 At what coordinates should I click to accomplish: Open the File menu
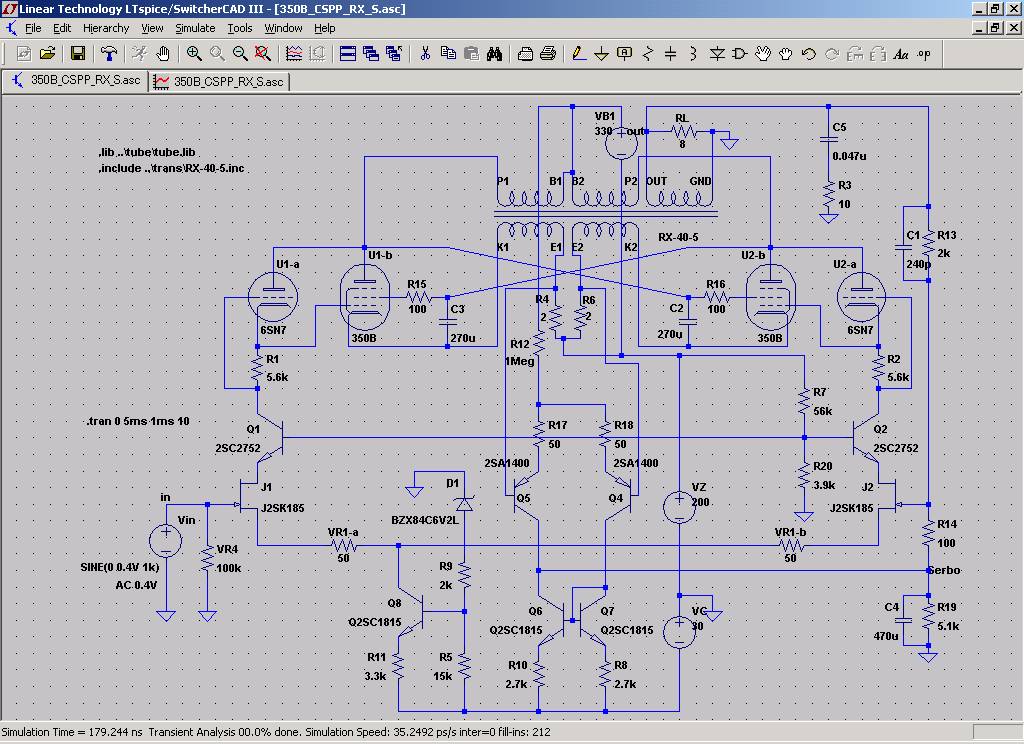(x=33, y=28)
